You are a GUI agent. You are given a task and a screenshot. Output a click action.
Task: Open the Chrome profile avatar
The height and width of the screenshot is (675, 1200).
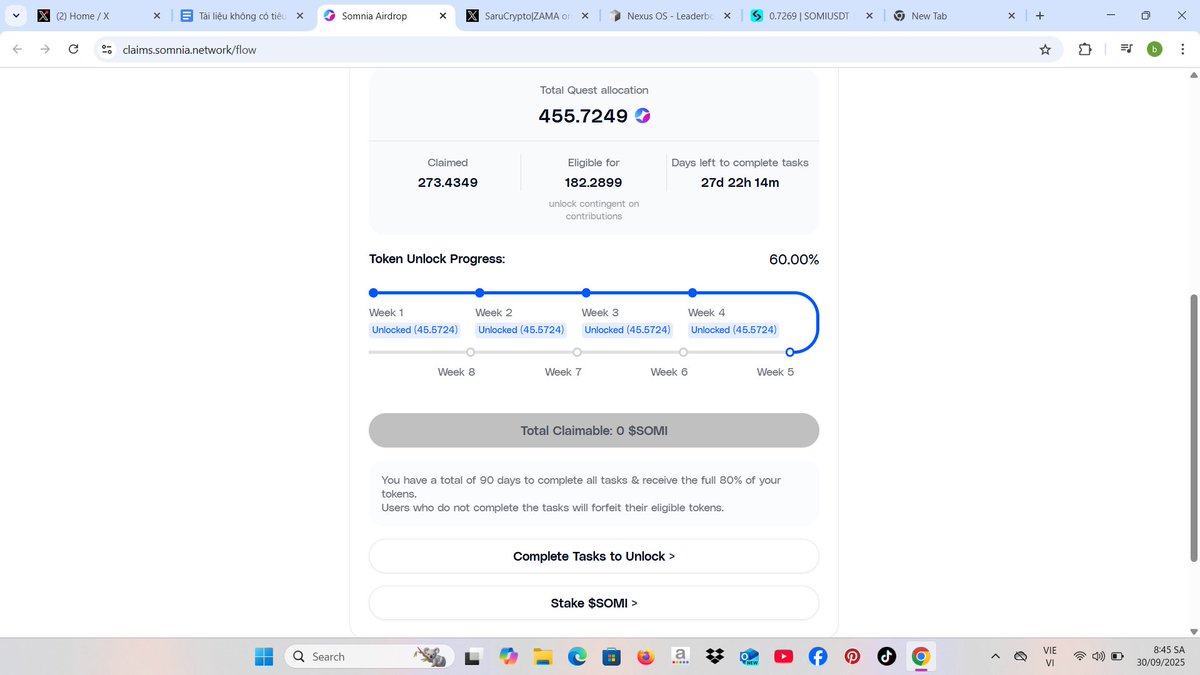pos(1155,49)
